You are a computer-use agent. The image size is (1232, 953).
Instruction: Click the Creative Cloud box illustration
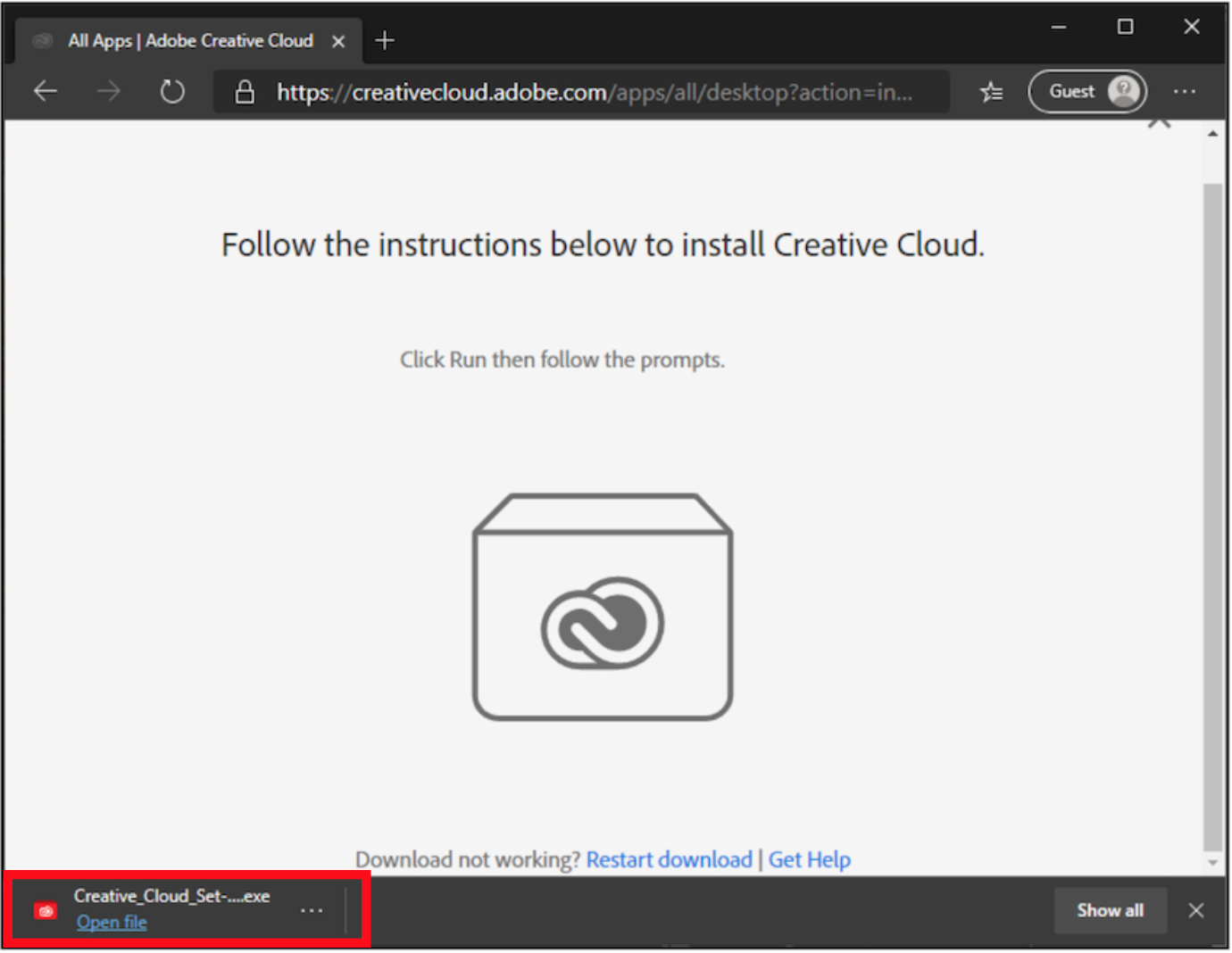(603, 607)
